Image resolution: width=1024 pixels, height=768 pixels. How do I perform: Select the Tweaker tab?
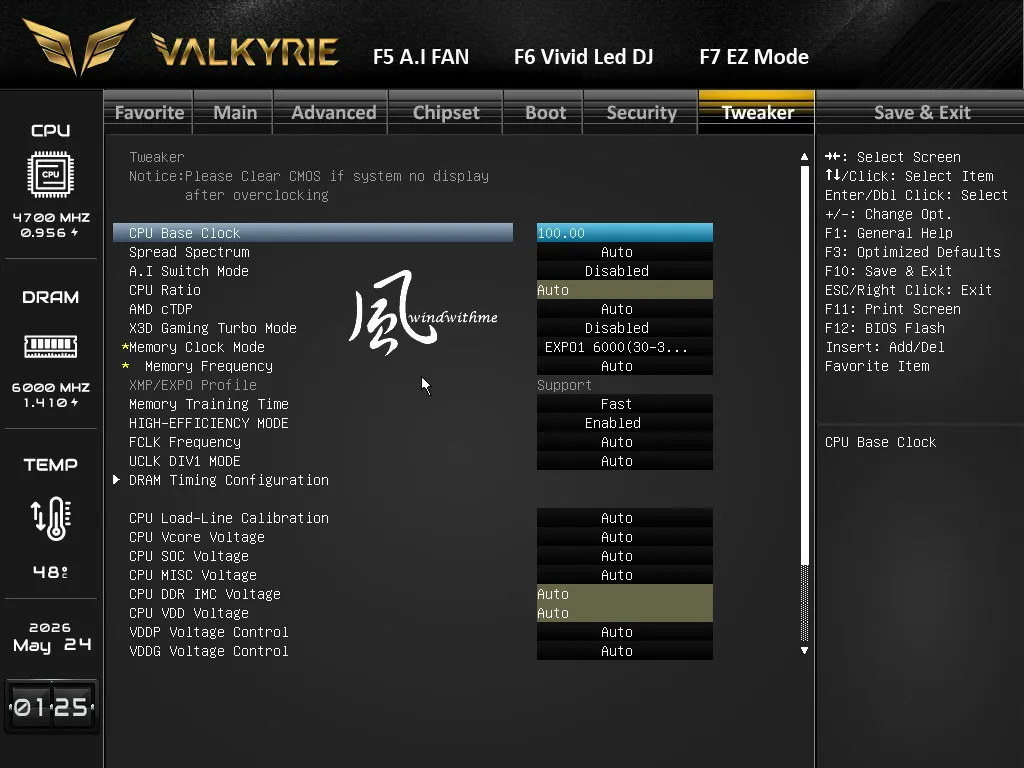pyautogui.click(x=757, y=112)
